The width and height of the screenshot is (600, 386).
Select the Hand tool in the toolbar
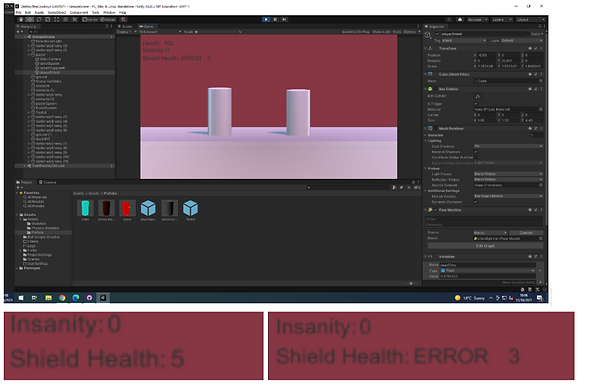coord(21,20)
